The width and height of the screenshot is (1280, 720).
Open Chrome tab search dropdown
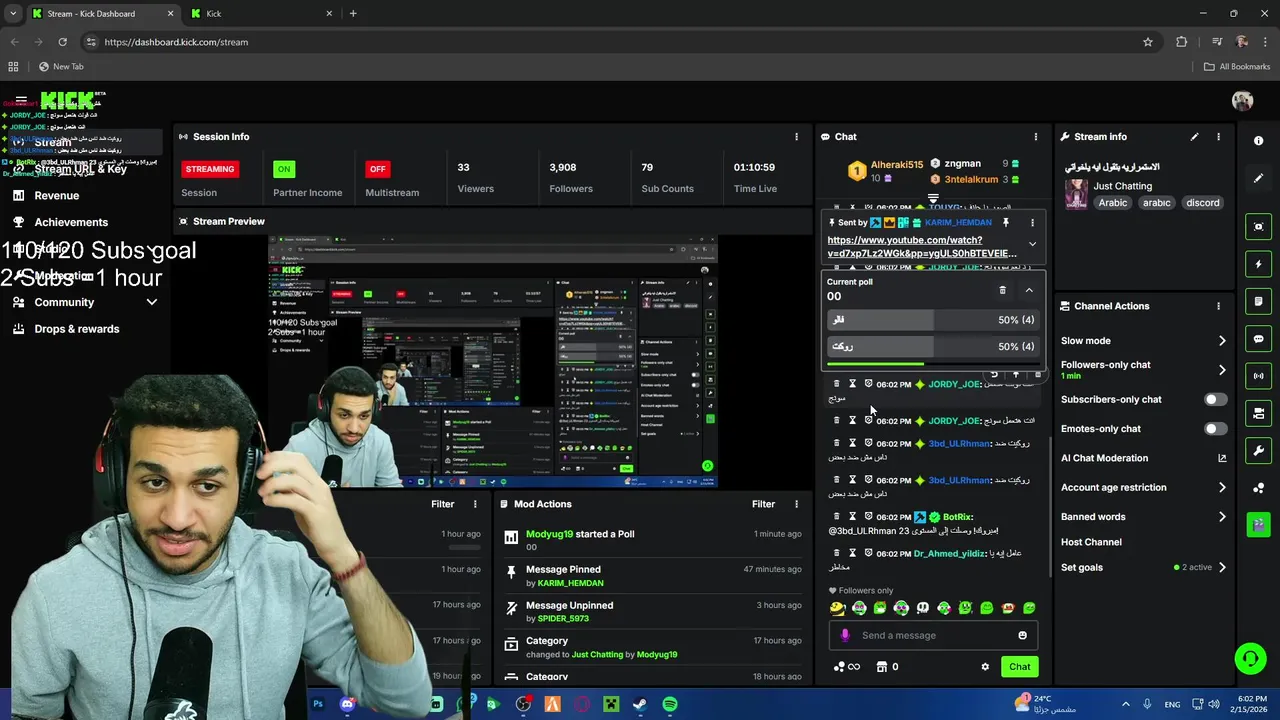(13, 13)
